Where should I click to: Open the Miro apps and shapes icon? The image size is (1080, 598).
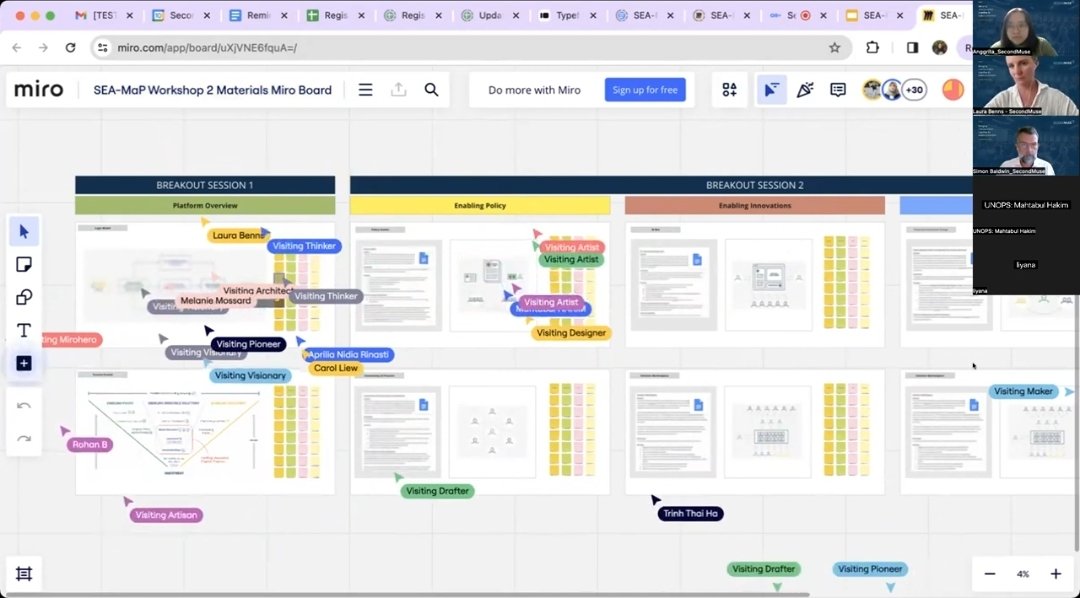pos(729,90)
